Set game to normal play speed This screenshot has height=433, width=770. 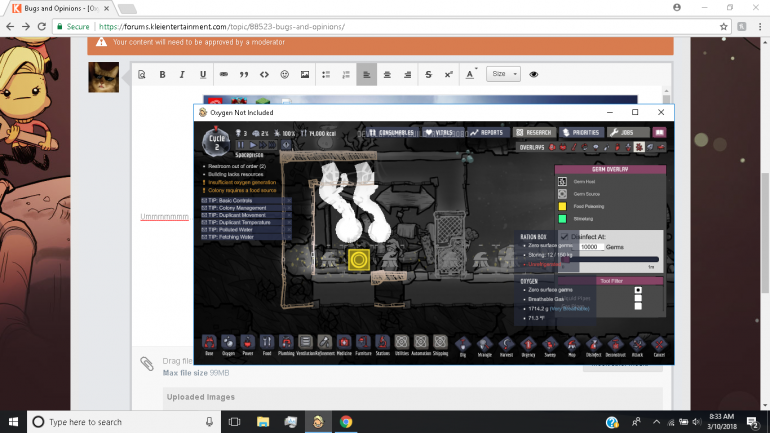(252, 145)
